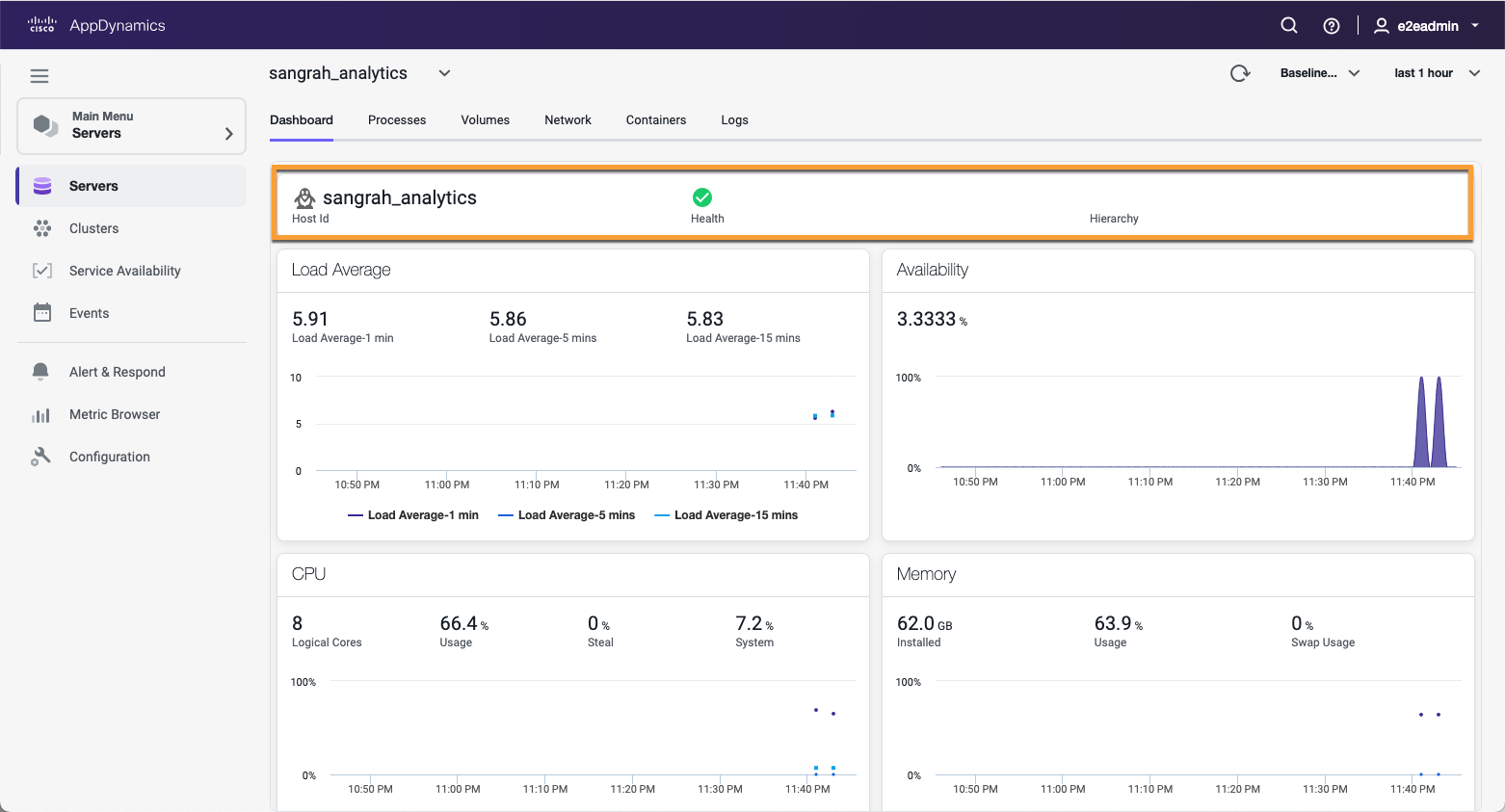The height and width of the screenshot is (812, 1505).
Task: Switch to the Logs tab
Action: [x=734, y=120]
